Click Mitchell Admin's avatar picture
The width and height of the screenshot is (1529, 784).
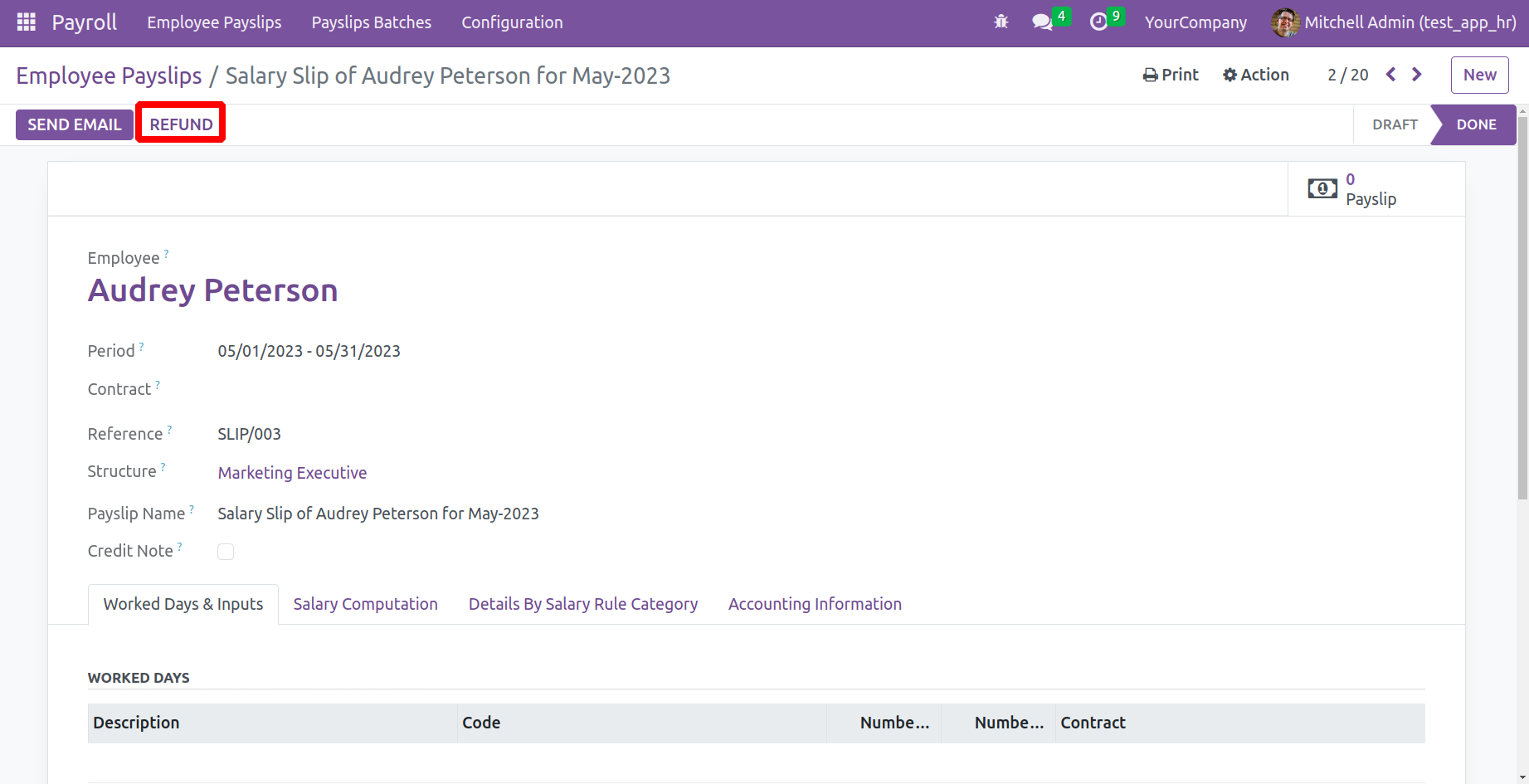point(1285,22)
